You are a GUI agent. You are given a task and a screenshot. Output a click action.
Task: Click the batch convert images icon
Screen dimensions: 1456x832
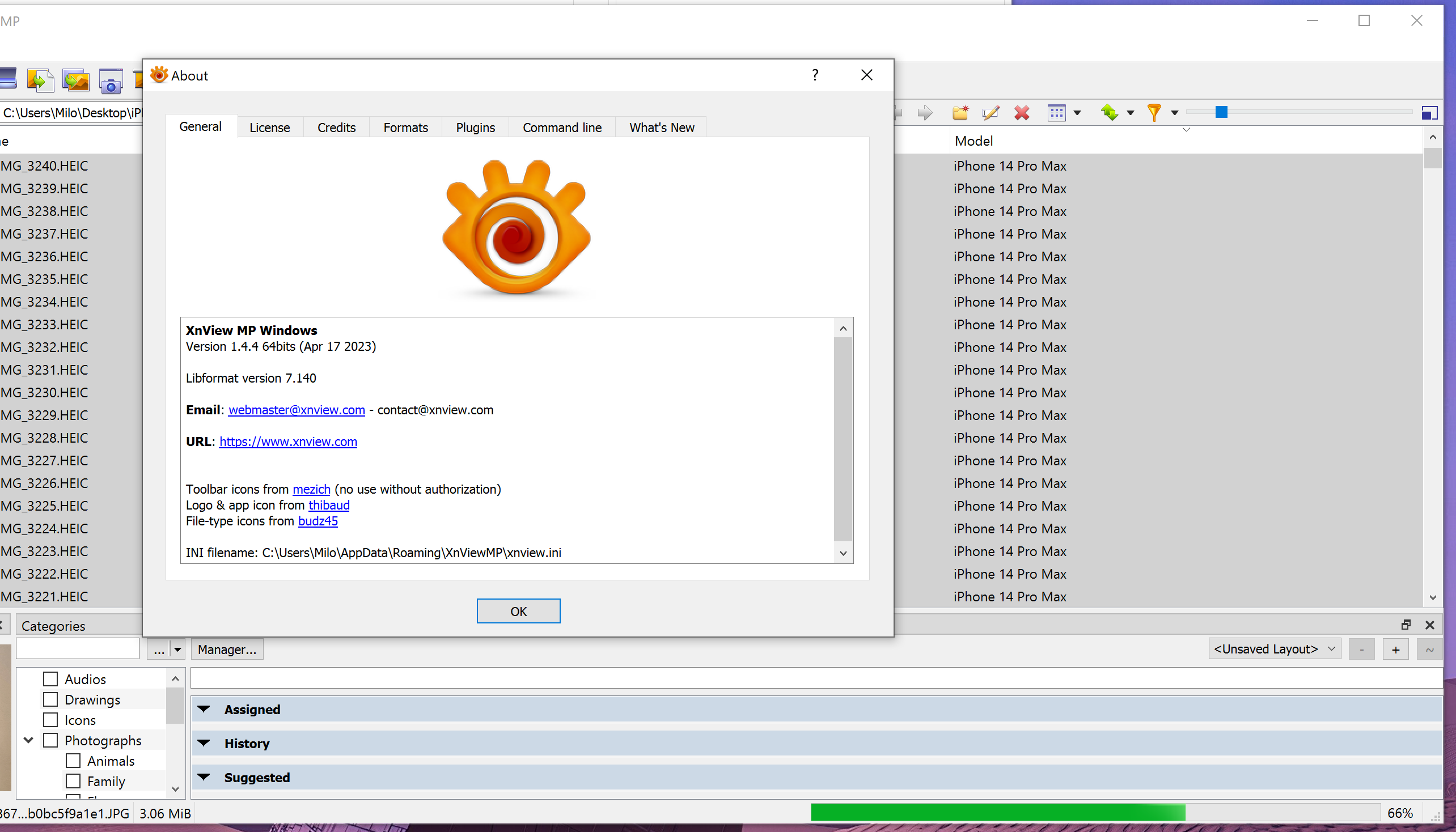click(x=76, y=80)
